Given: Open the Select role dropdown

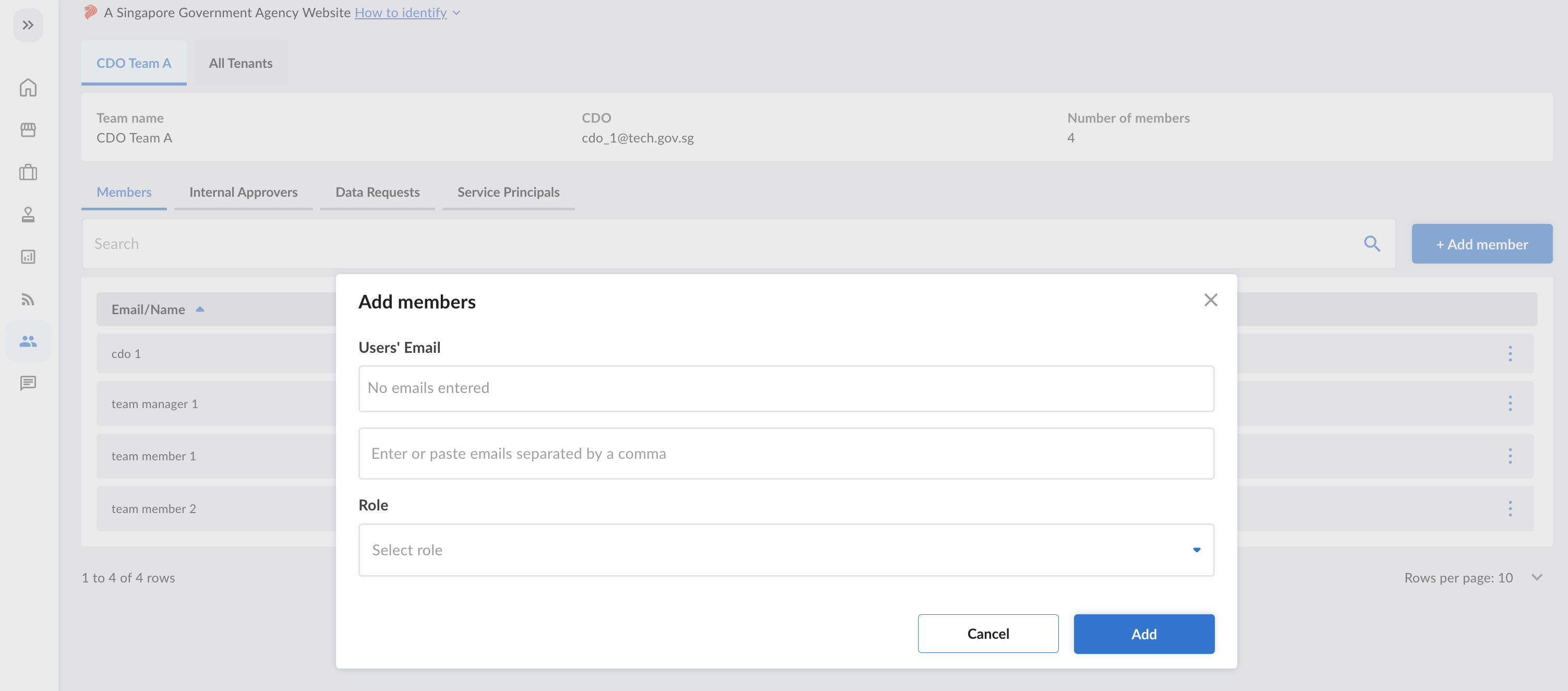Looking at the screenshot, I should click(786, 550).
